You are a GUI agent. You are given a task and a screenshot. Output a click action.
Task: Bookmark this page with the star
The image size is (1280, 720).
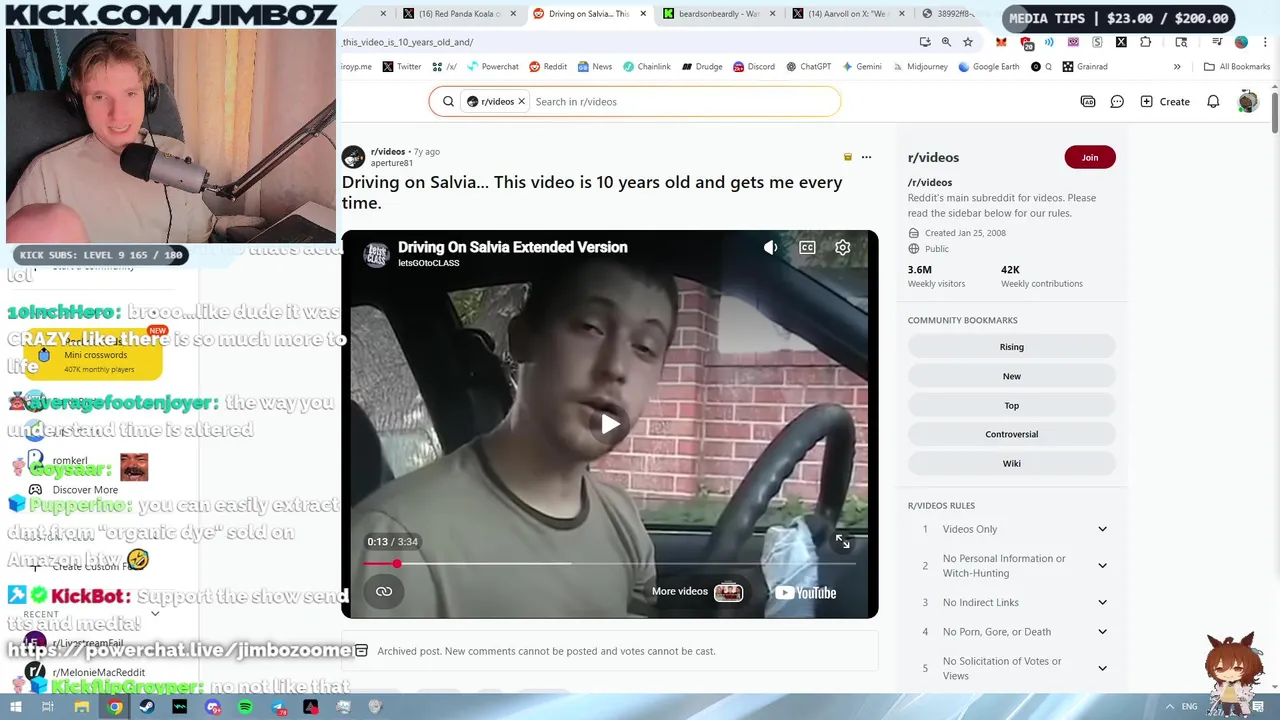[968, 42]
